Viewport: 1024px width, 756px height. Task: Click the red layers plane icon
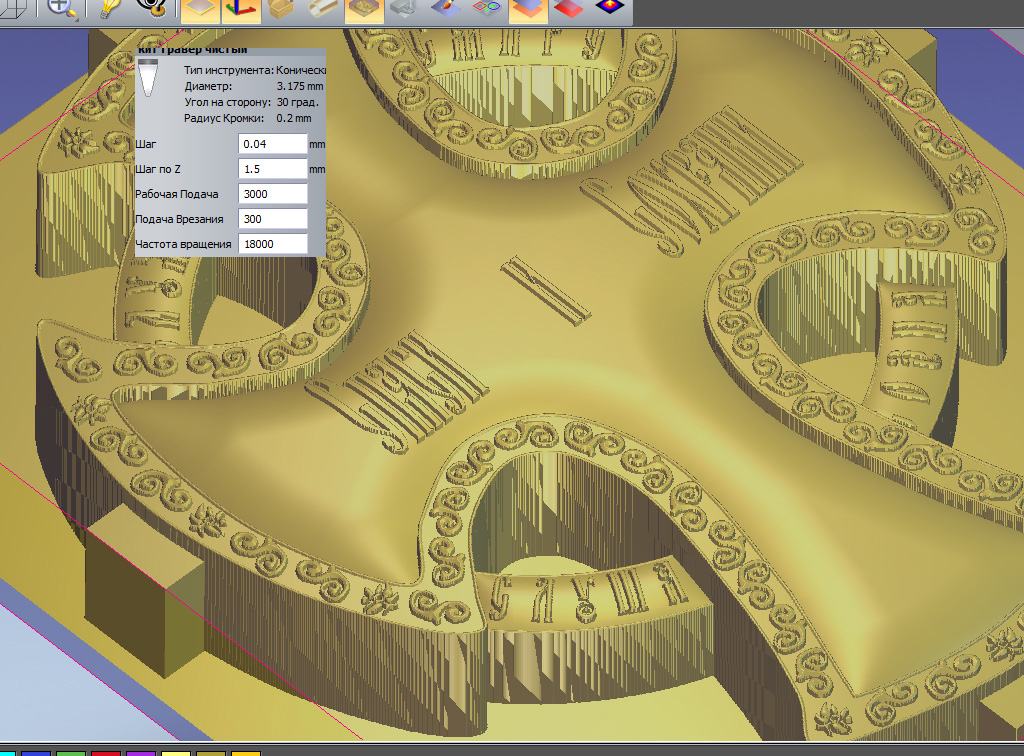568,8
